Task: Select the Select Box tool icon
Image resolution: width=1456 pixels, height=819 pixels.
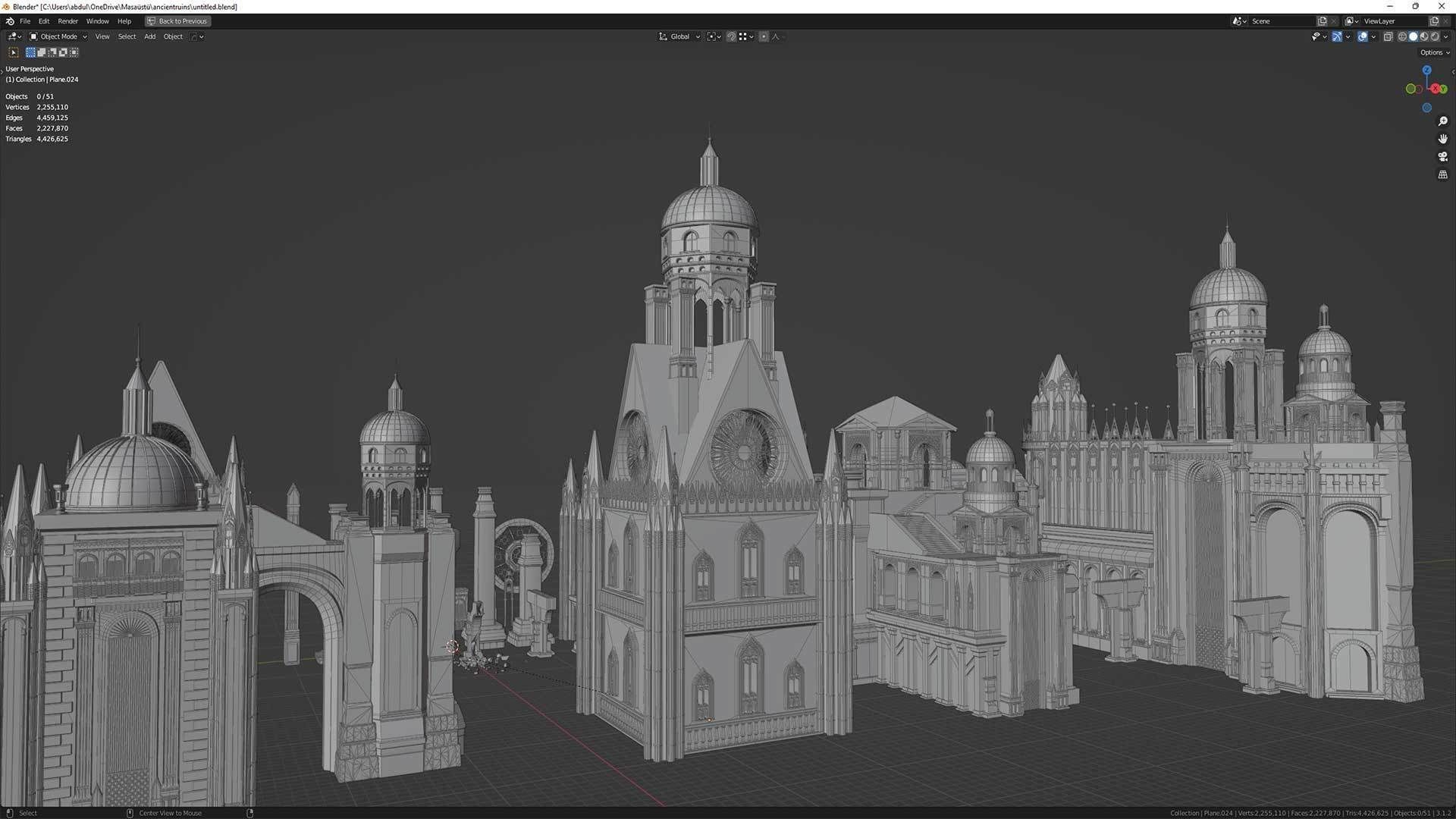Action: click(14, 52)
